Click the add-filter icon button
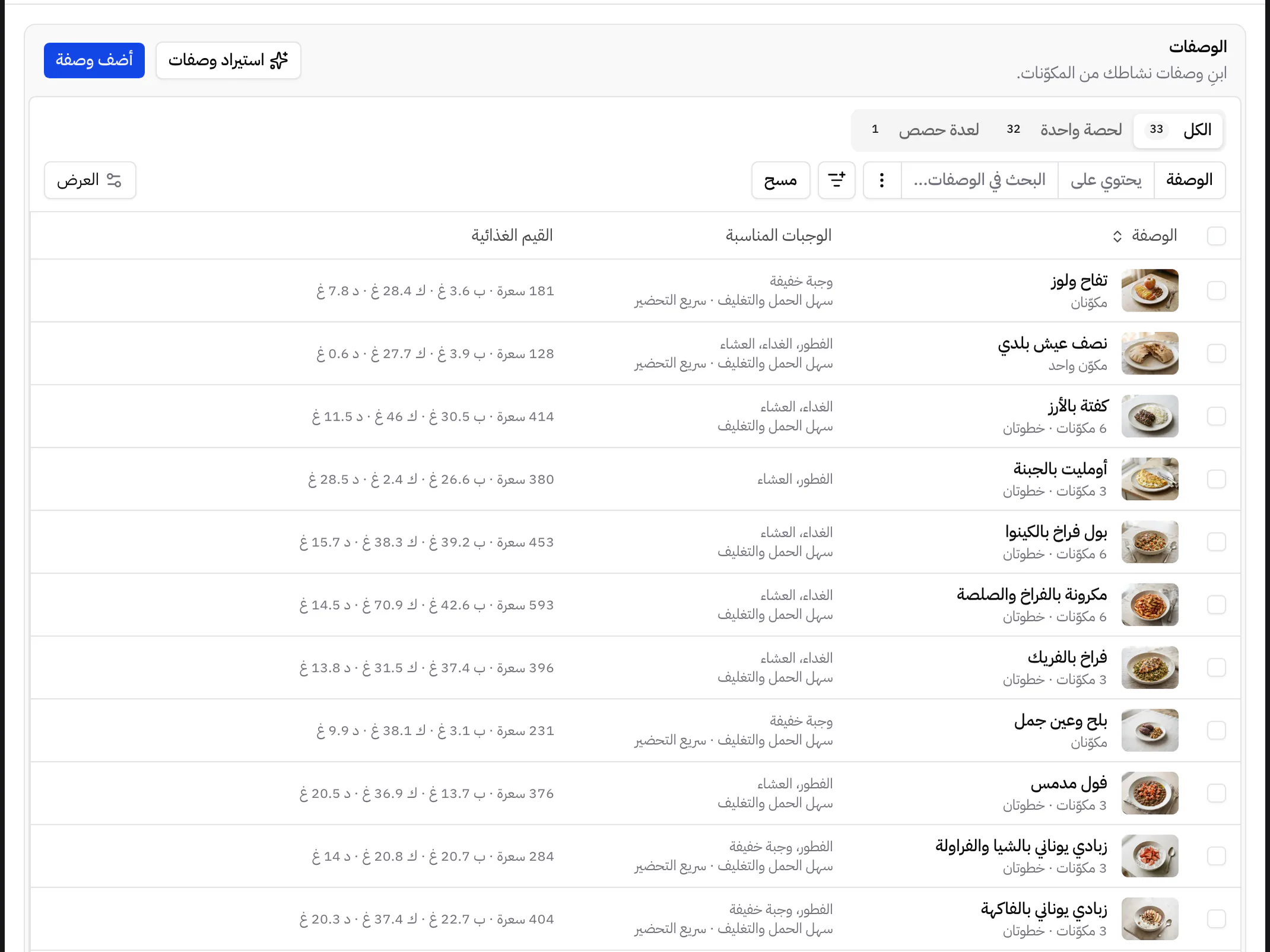The image size is (1270, 952). pyautogui.click(x=836, y=180)
